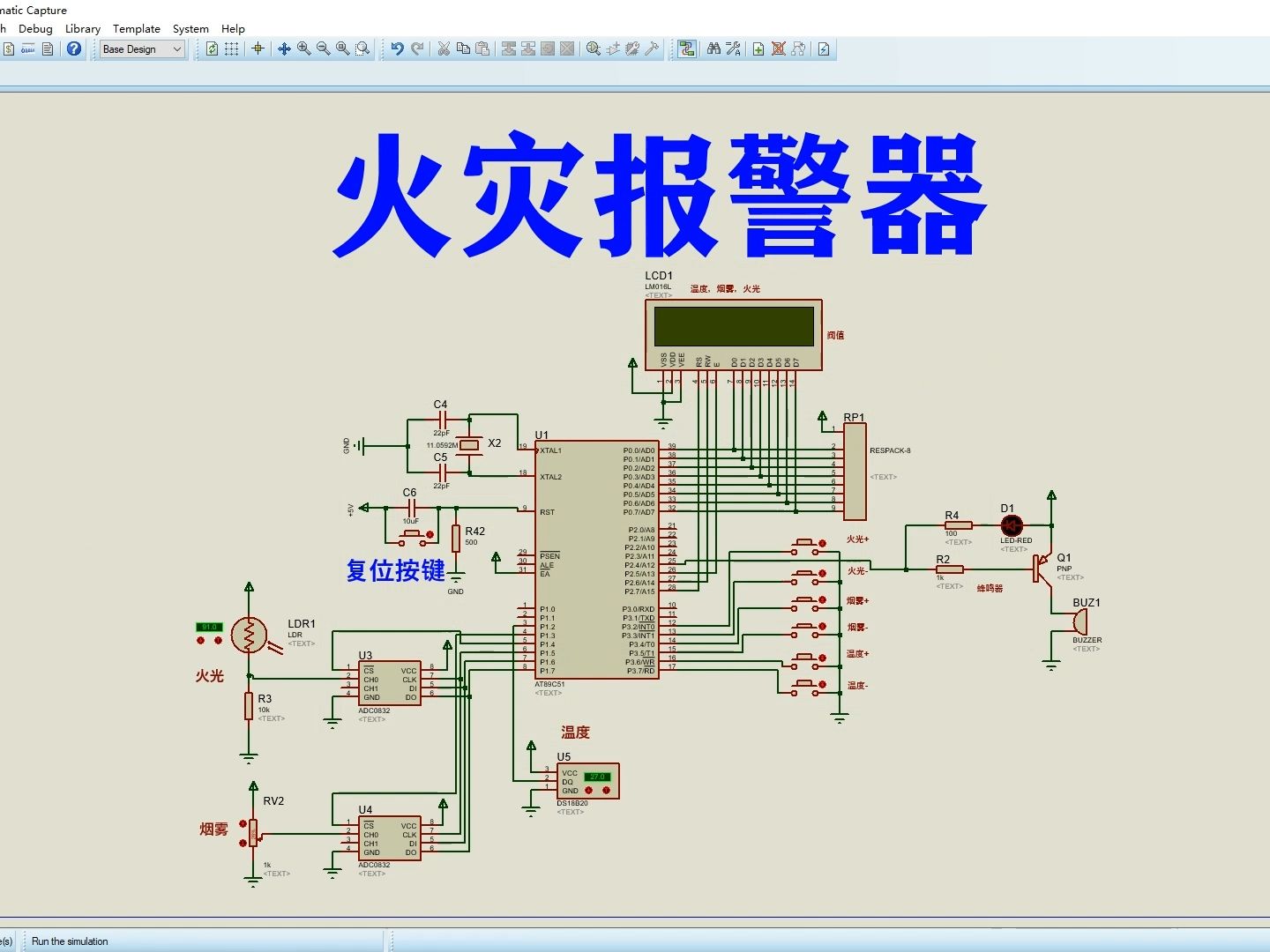The height and width of the screenshot is (952, 1270).
Task: Open the System menu
Action: pos(190,28)
